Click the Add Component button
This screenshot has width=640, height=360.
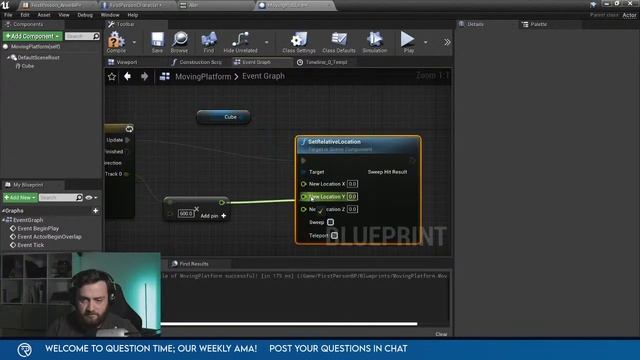33,36
